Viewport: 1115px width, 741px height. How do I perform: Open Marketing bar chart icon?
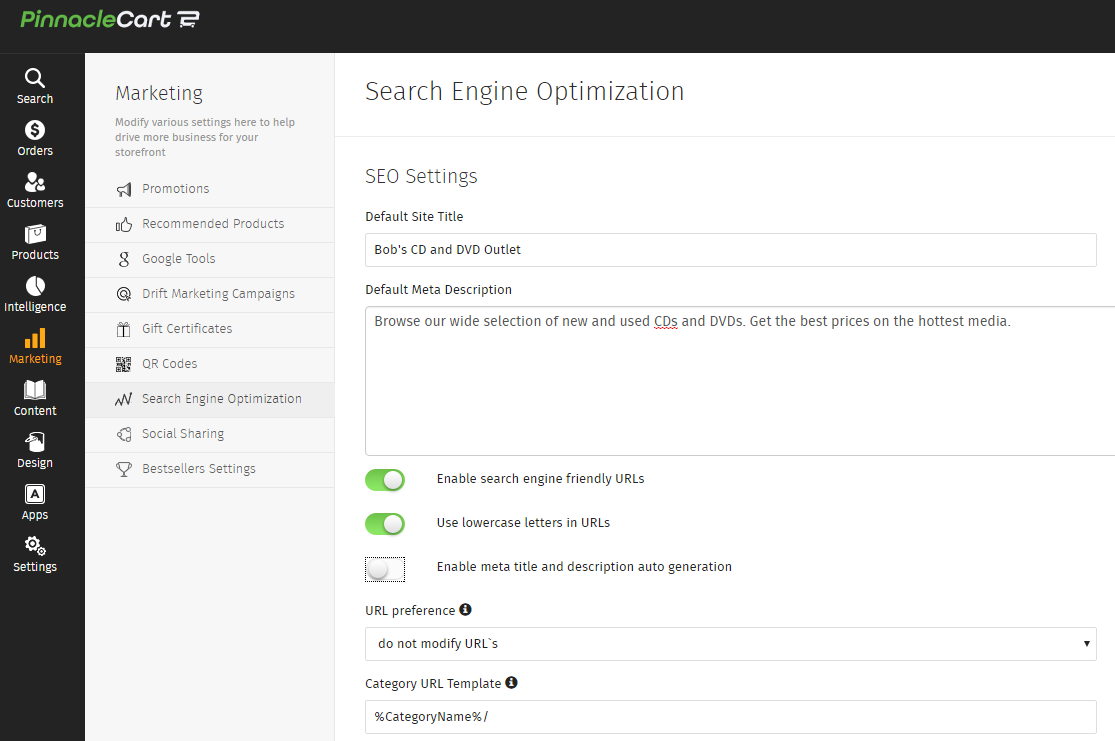click(x=35, y=338)
